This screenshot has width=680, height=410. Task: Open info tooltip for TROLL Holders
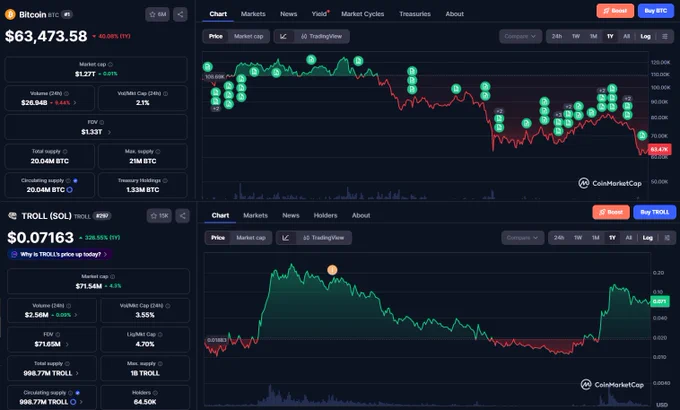click(x=155, y=393)
